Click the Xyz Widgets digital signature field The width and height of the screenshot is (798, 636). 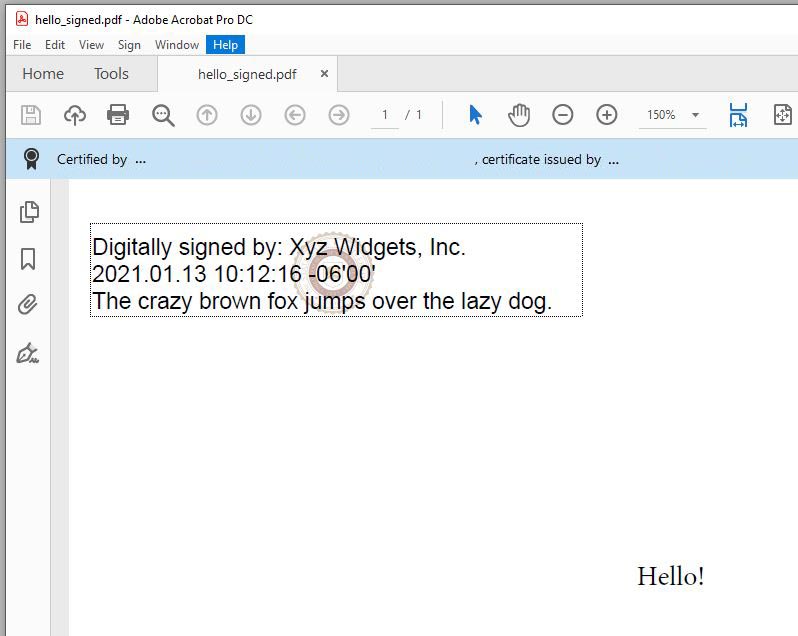pos(336,270)
